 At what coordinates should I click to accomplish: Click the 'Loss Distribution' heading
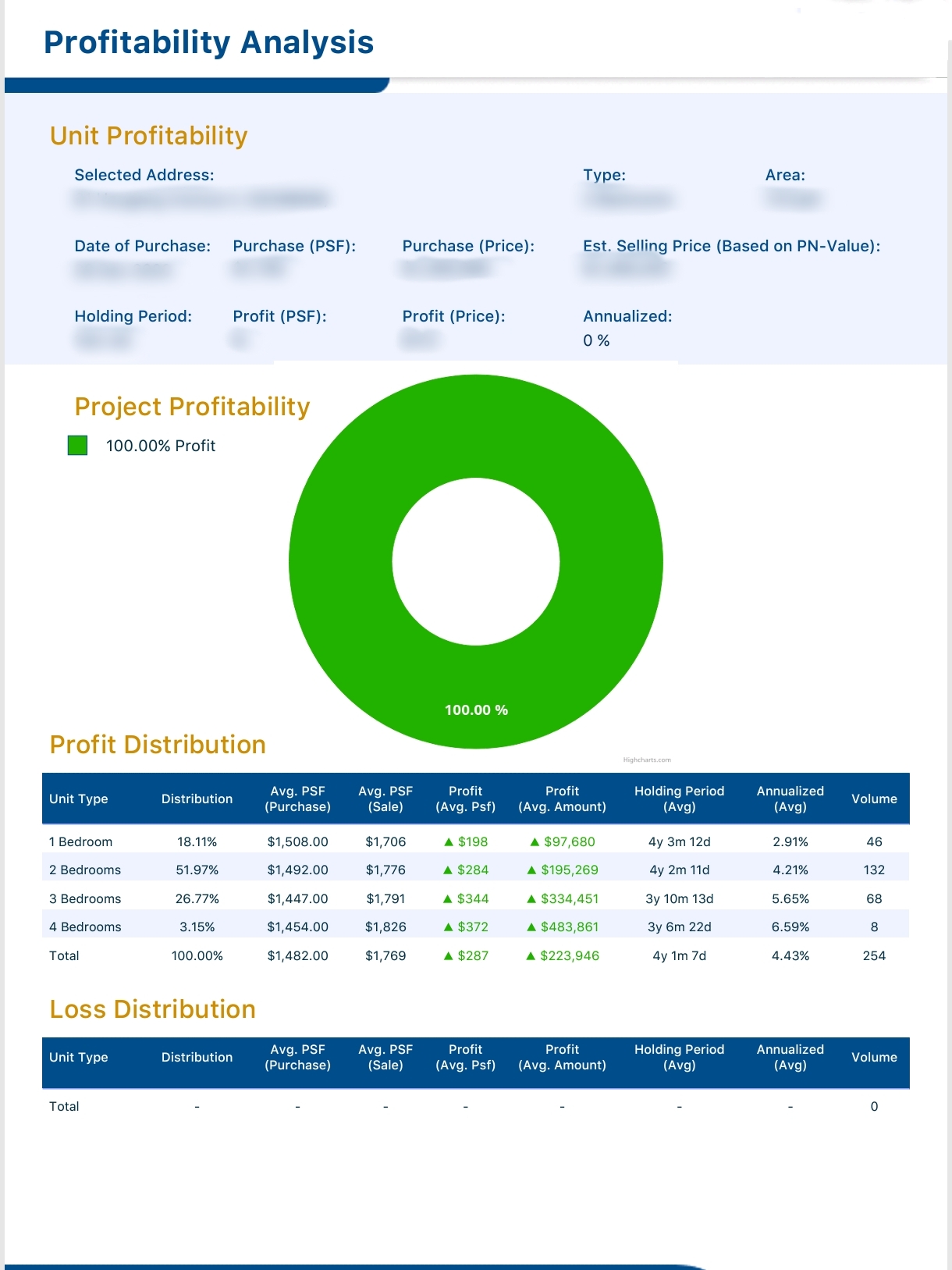pos(153,1009)
